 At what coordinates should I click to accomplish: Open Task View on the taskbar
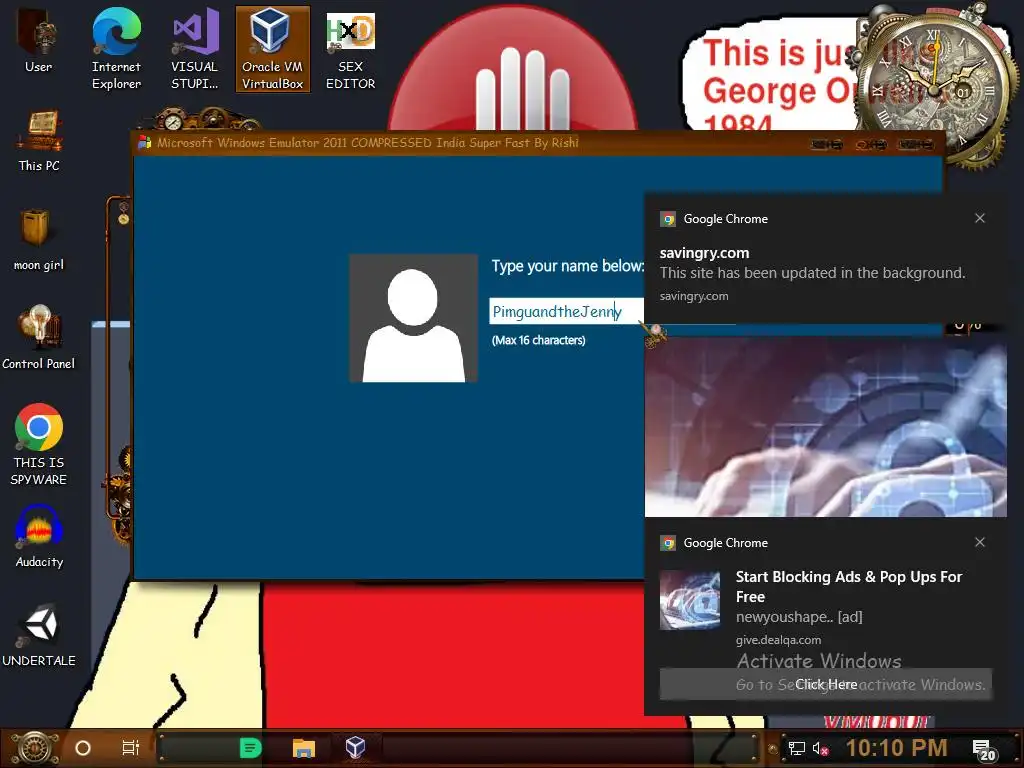pyautogui.click(x=131, y=748)
